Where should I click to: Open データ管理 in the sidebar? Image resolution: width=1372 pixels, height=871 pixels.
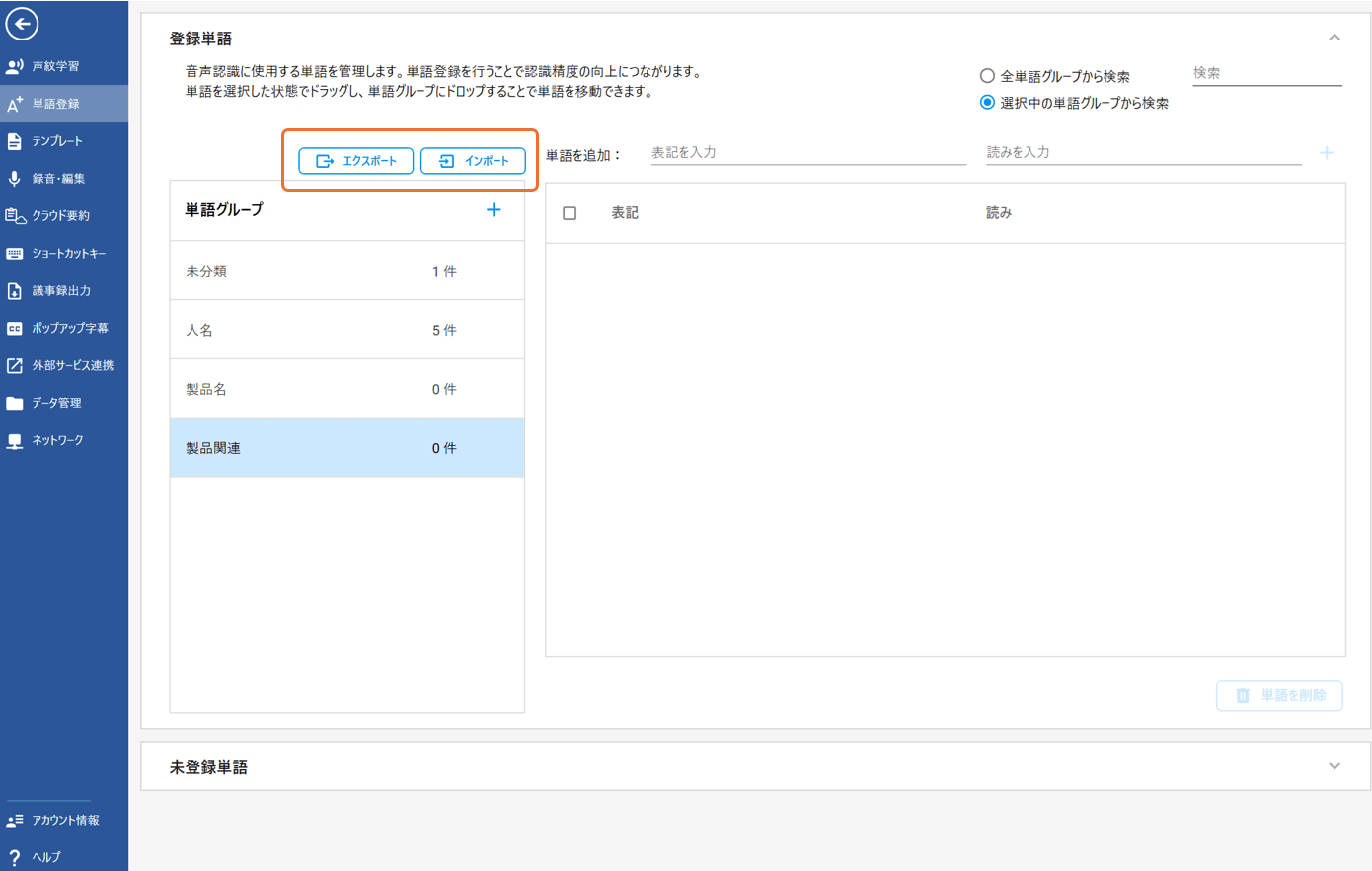[x=55, y=403]
